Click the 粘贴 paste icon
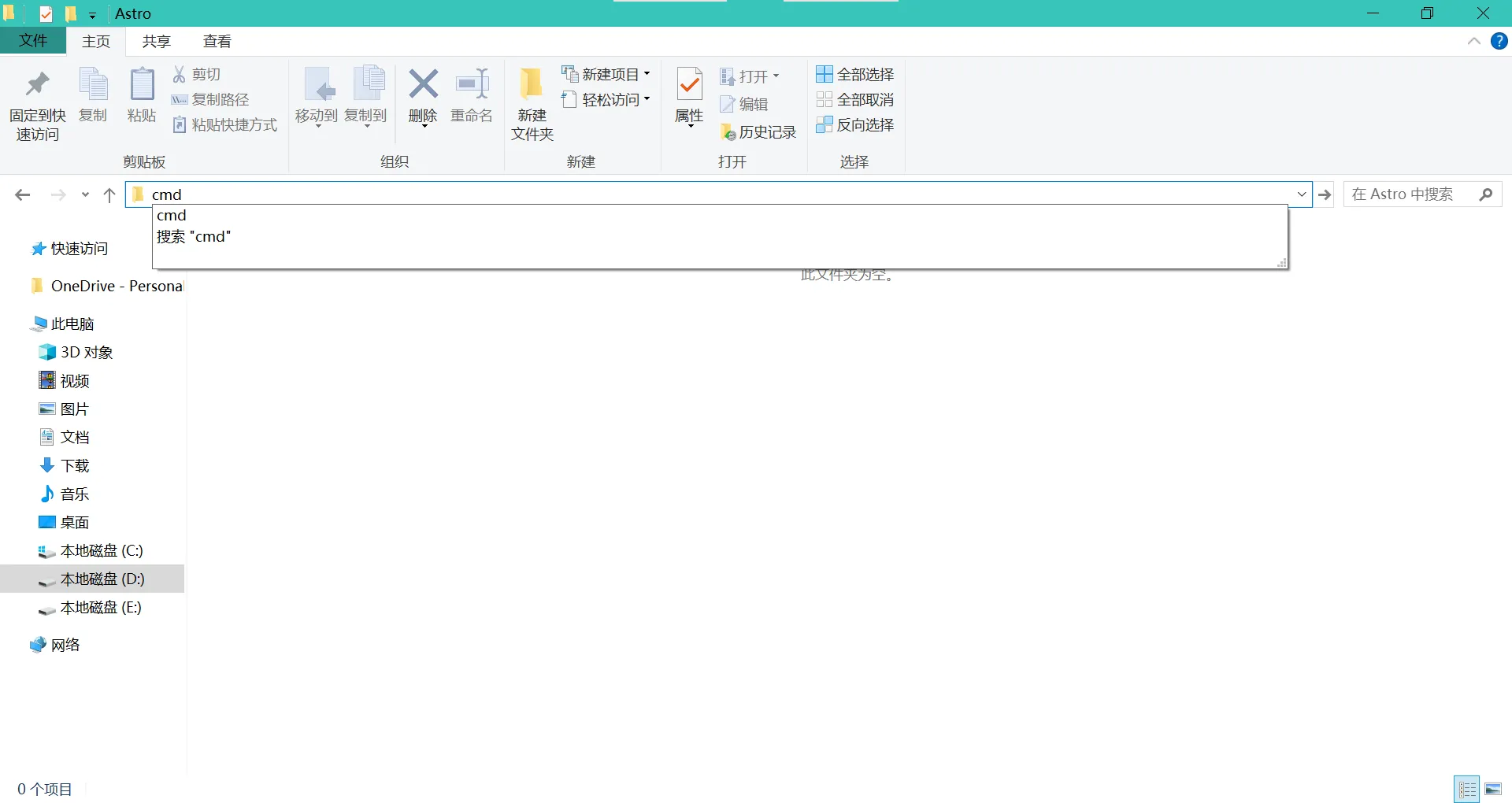 (x=142, y=84)
